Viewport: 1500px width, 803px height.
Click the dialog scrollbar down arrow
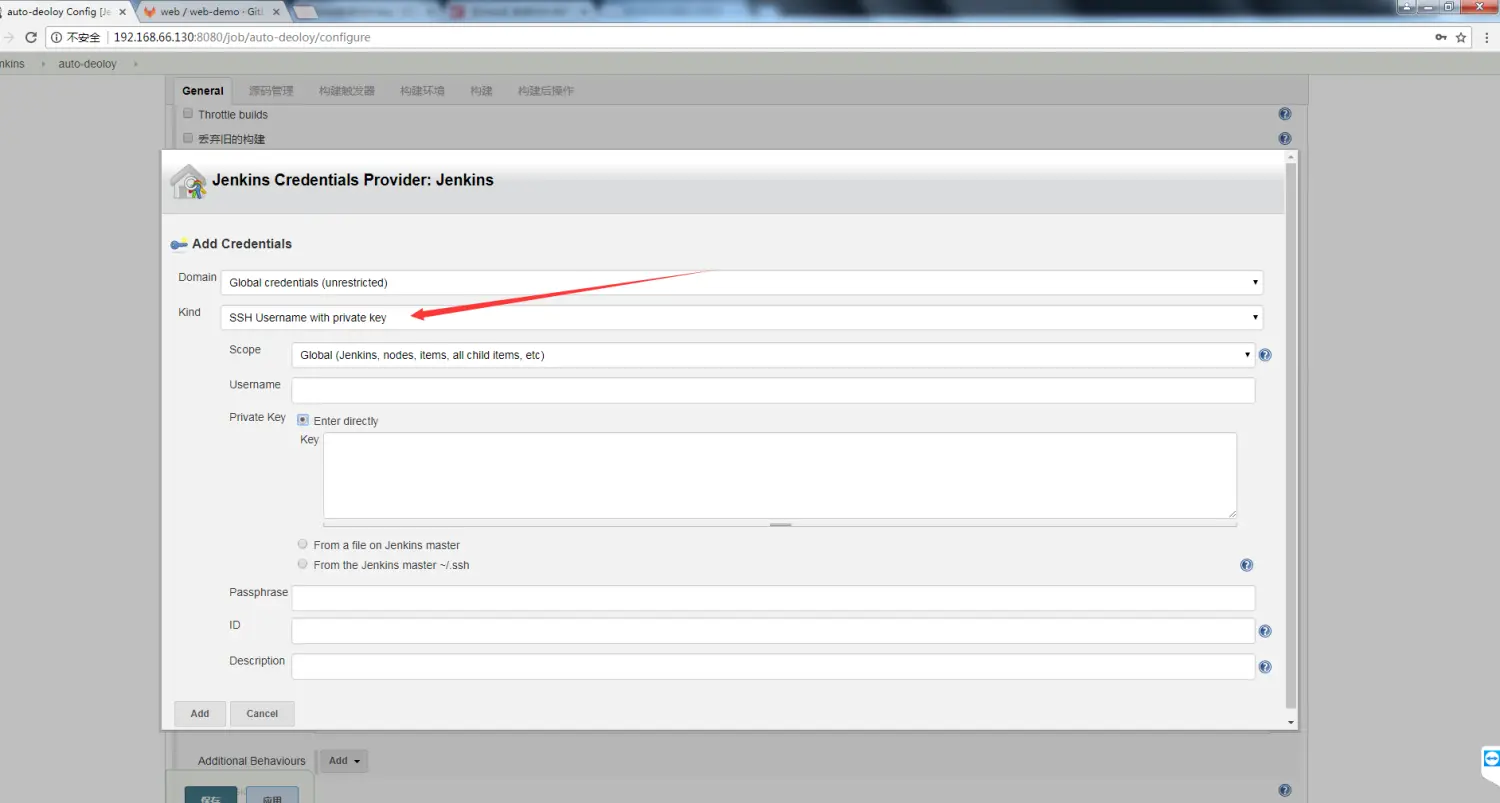coord(1291,722)
